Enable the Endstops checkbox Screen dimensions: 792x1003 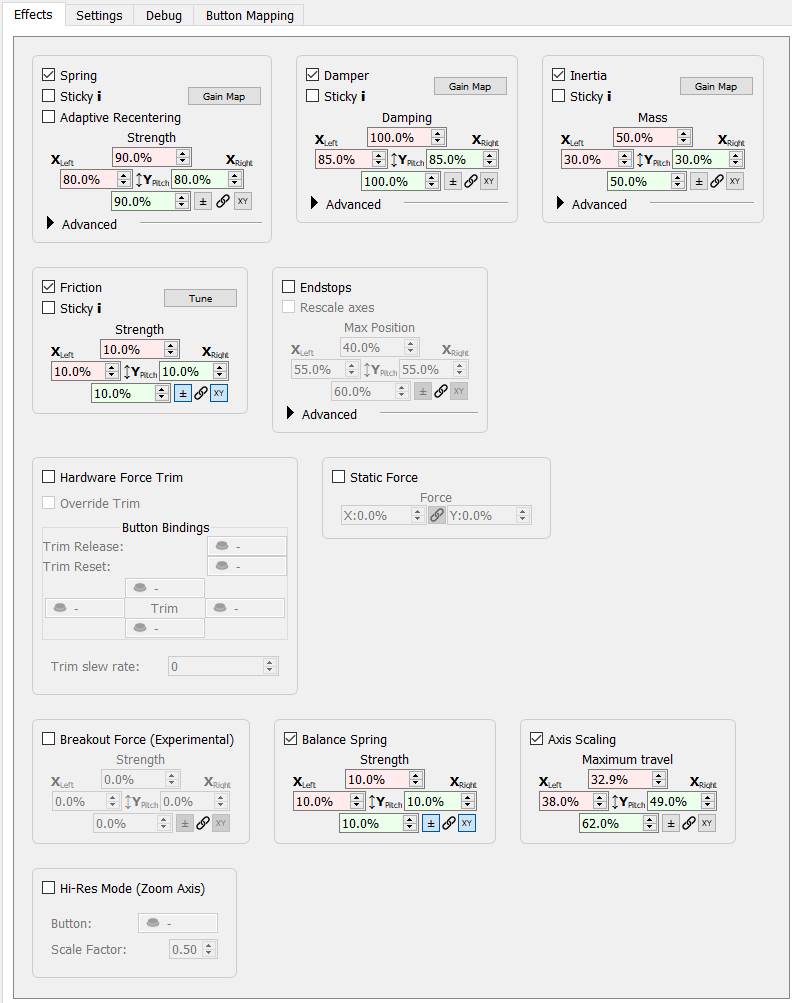coord(289,287)
